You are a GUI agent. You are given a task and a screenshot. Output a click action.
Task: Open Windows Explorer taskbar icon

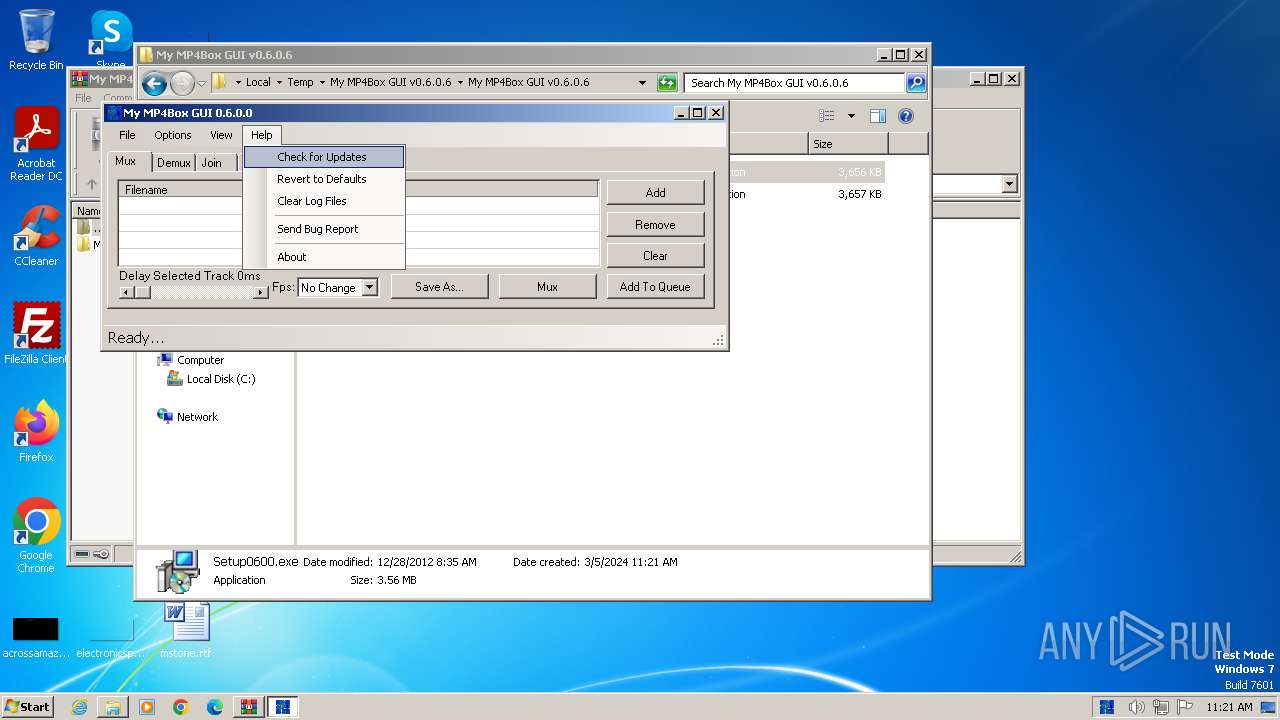(x=113, y=707)
